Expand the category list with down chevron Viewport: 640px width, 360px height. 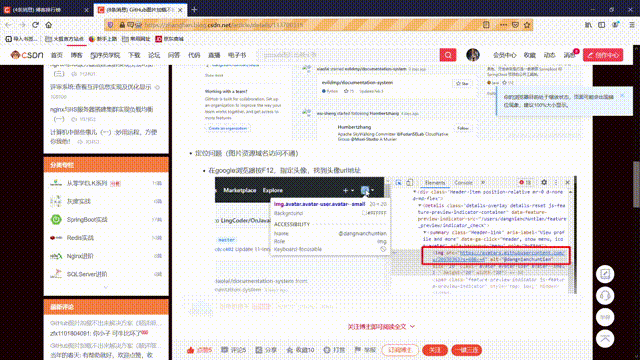[x=106, y=287]
